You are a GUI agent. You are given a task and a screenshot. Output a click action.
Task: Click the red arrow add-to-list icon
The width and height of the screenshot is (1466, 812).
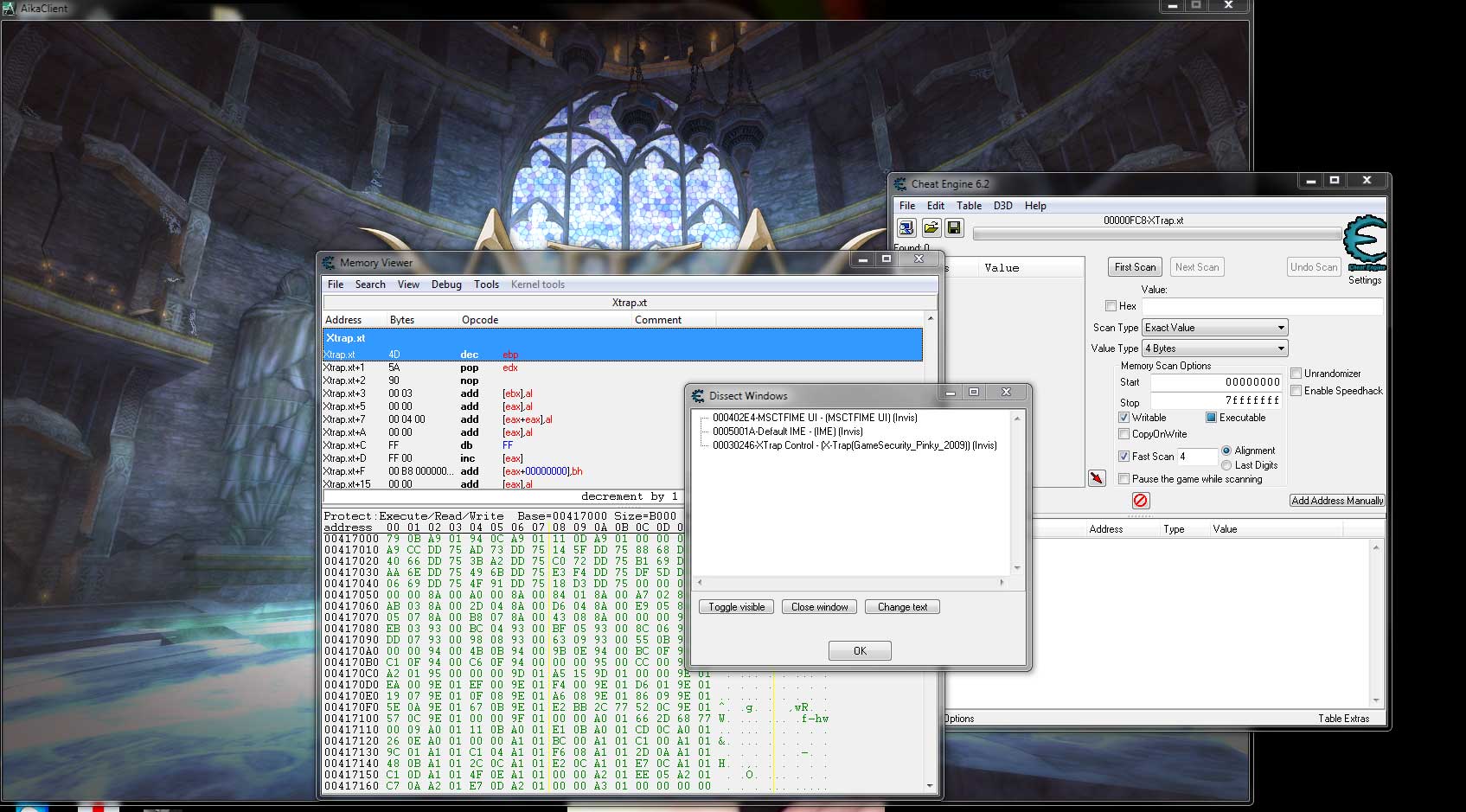(1097, 478)
